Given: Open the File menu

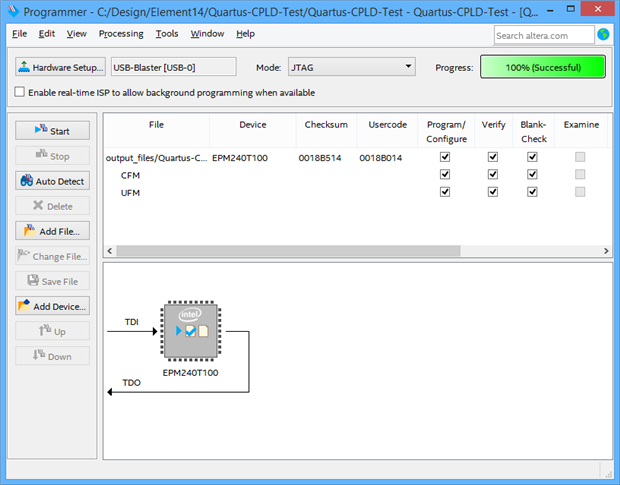Looking at the screenshot, I should pyautogui.click(x=19, y=34).
